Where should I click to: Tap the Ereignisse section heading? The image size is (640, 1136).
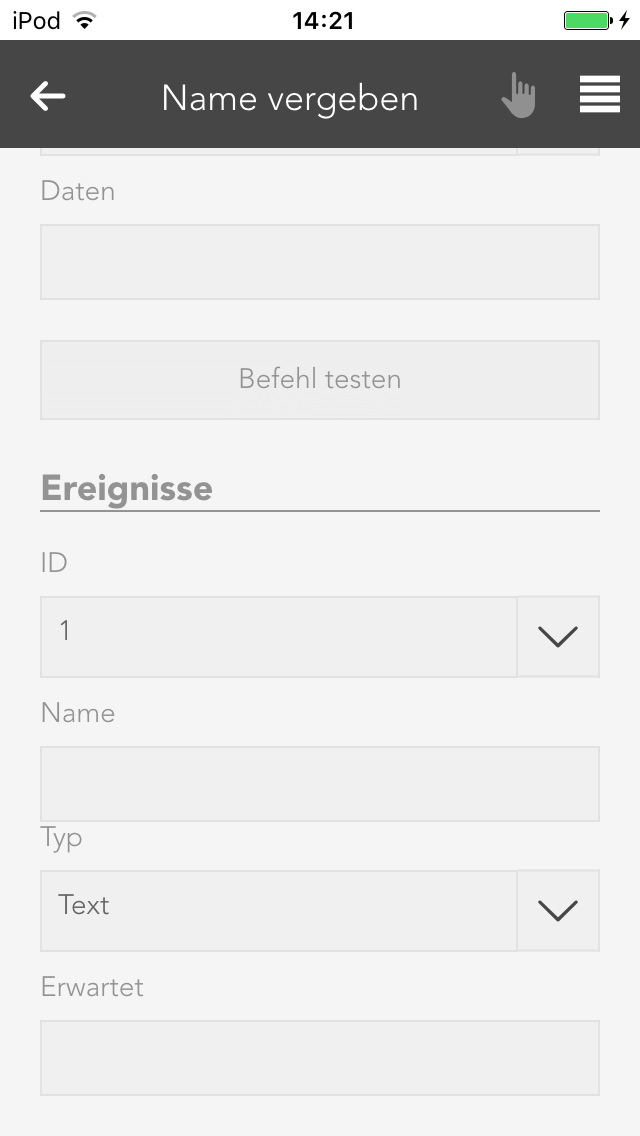(x=127, y=488)
